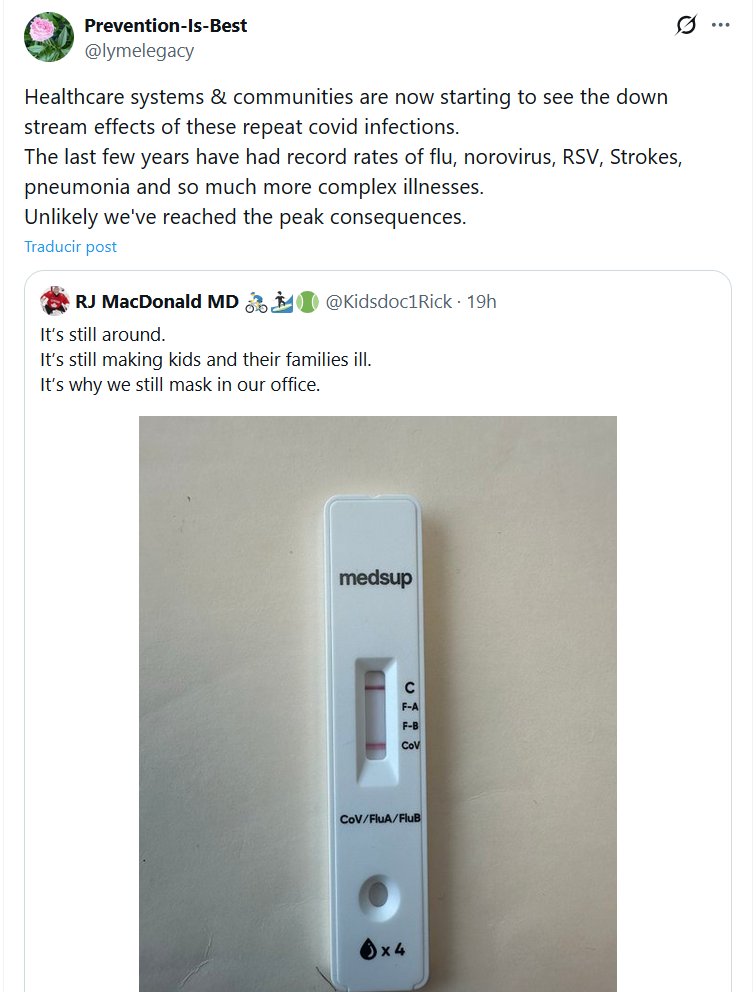This screenshot has height=992, width=756.
Task: Open the three-dot more options menu
Action: 720,26
